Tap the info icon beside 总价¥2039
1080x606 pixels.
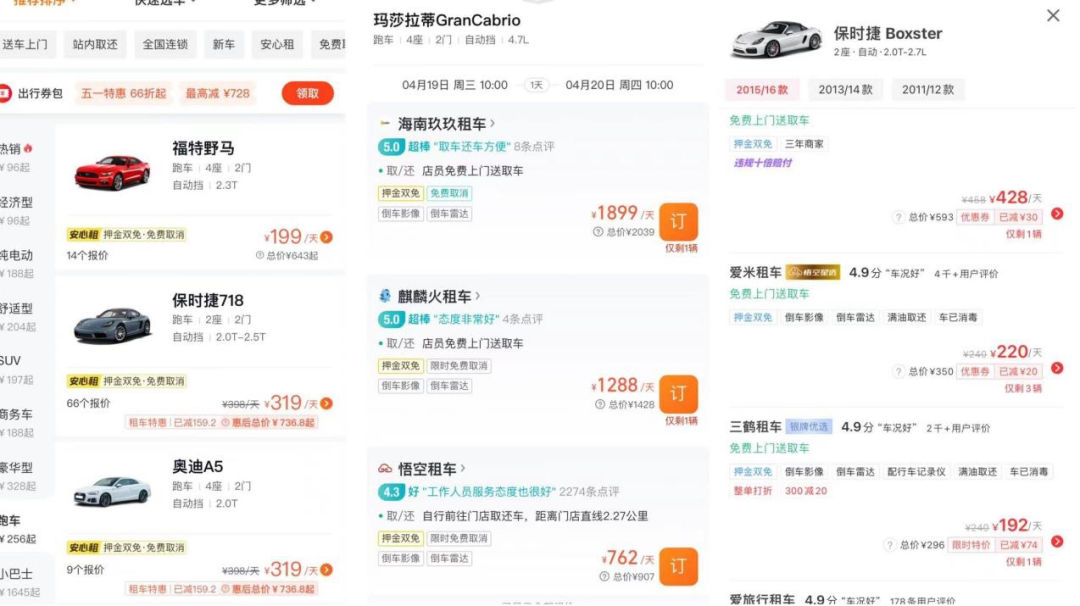(598, 232)
